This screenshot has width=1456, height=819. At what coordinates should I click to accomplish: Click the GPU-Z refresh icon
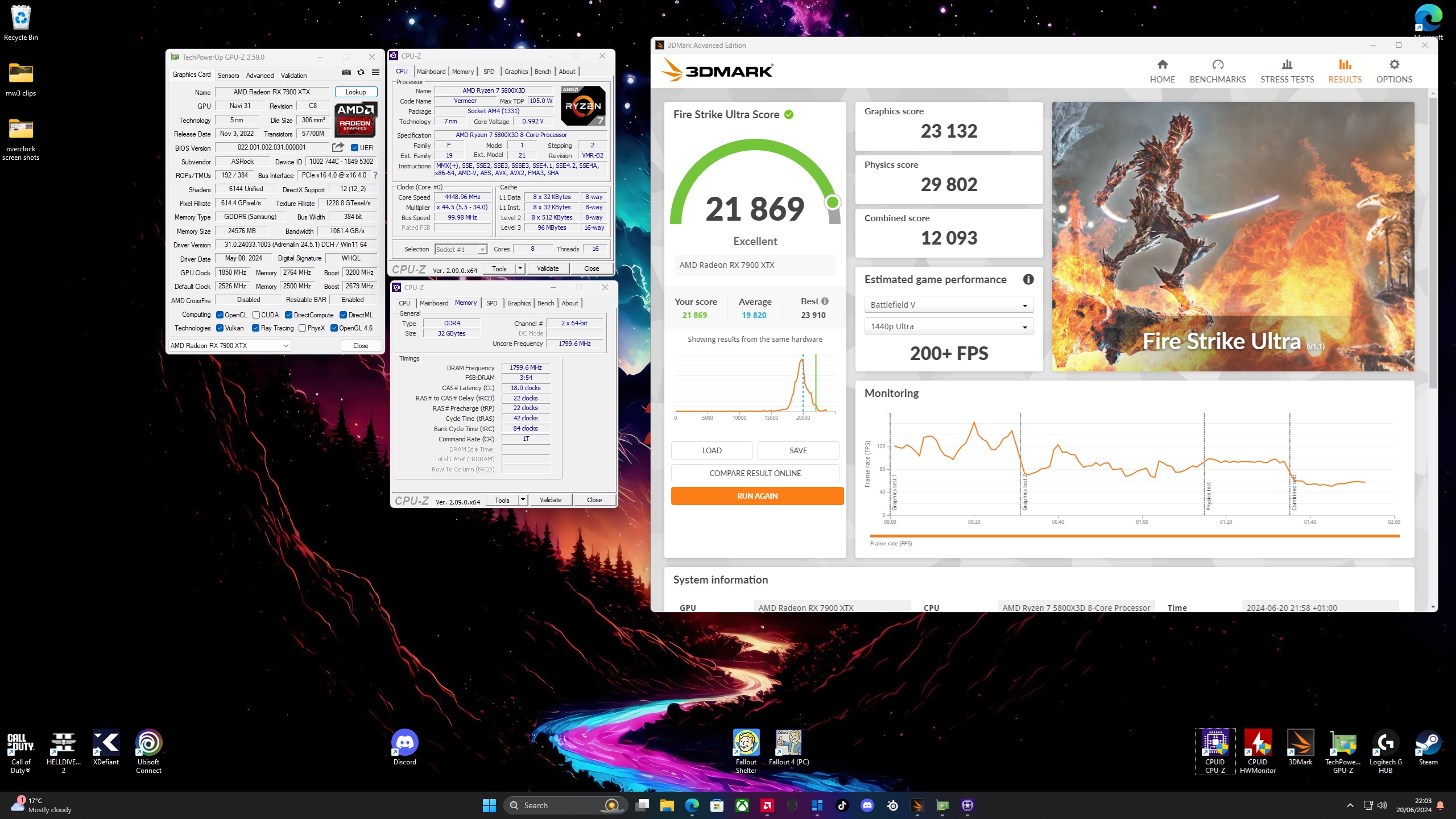click(361, 73)
